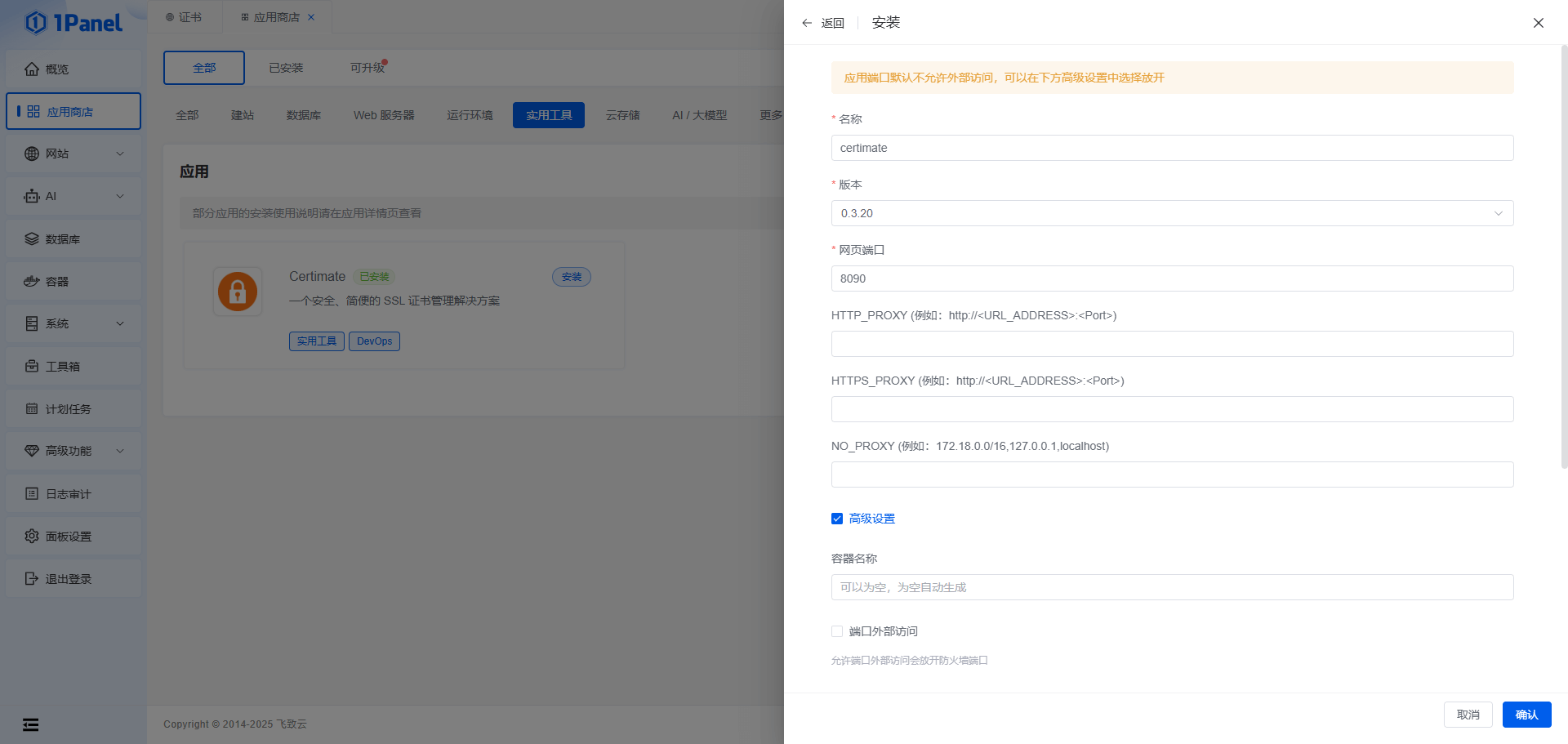
Task: Expand the 高级功能 sidebar menu
Action: point(73,451)
